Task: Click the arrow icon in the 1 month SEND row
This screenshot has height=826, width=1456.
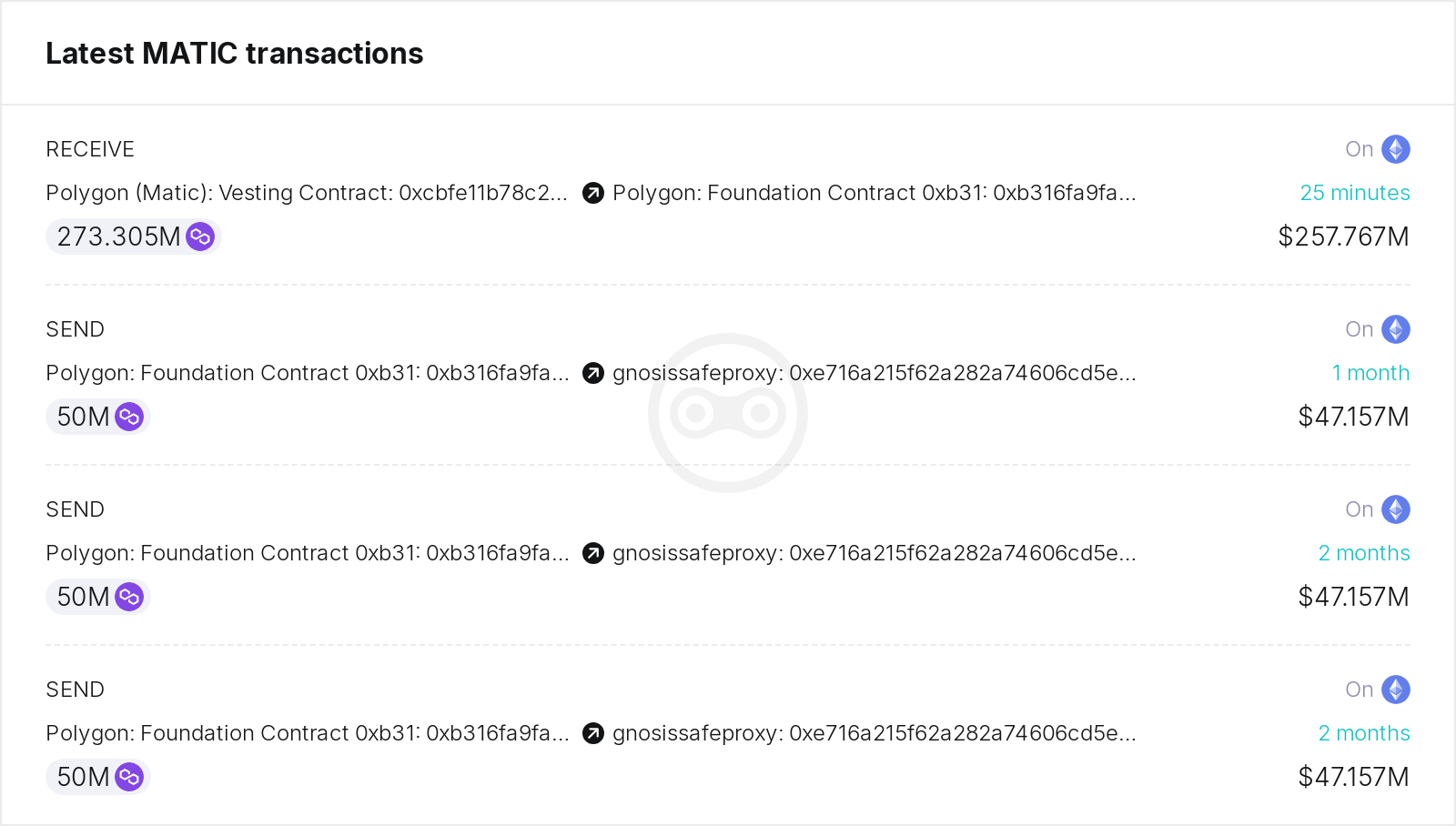Action: [593, 373]
